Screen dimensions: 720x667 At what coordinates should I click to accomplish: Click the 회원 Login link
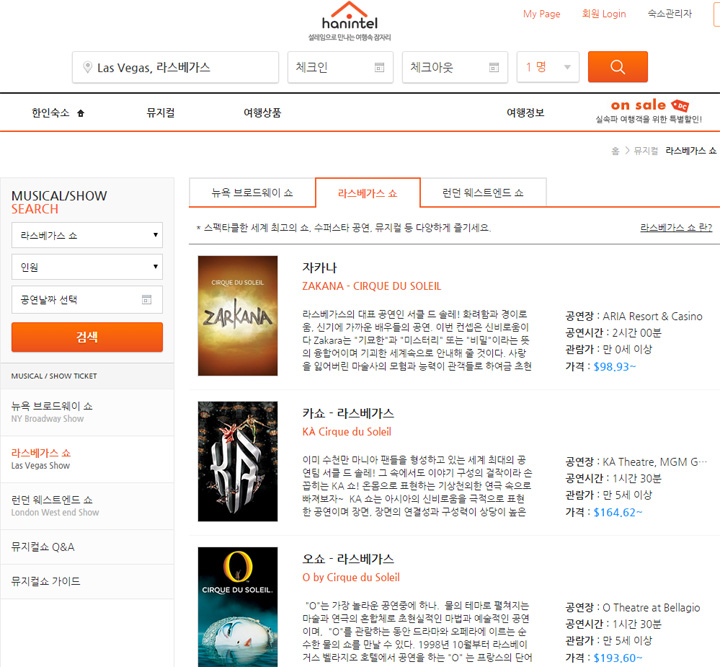click(604, 14)
